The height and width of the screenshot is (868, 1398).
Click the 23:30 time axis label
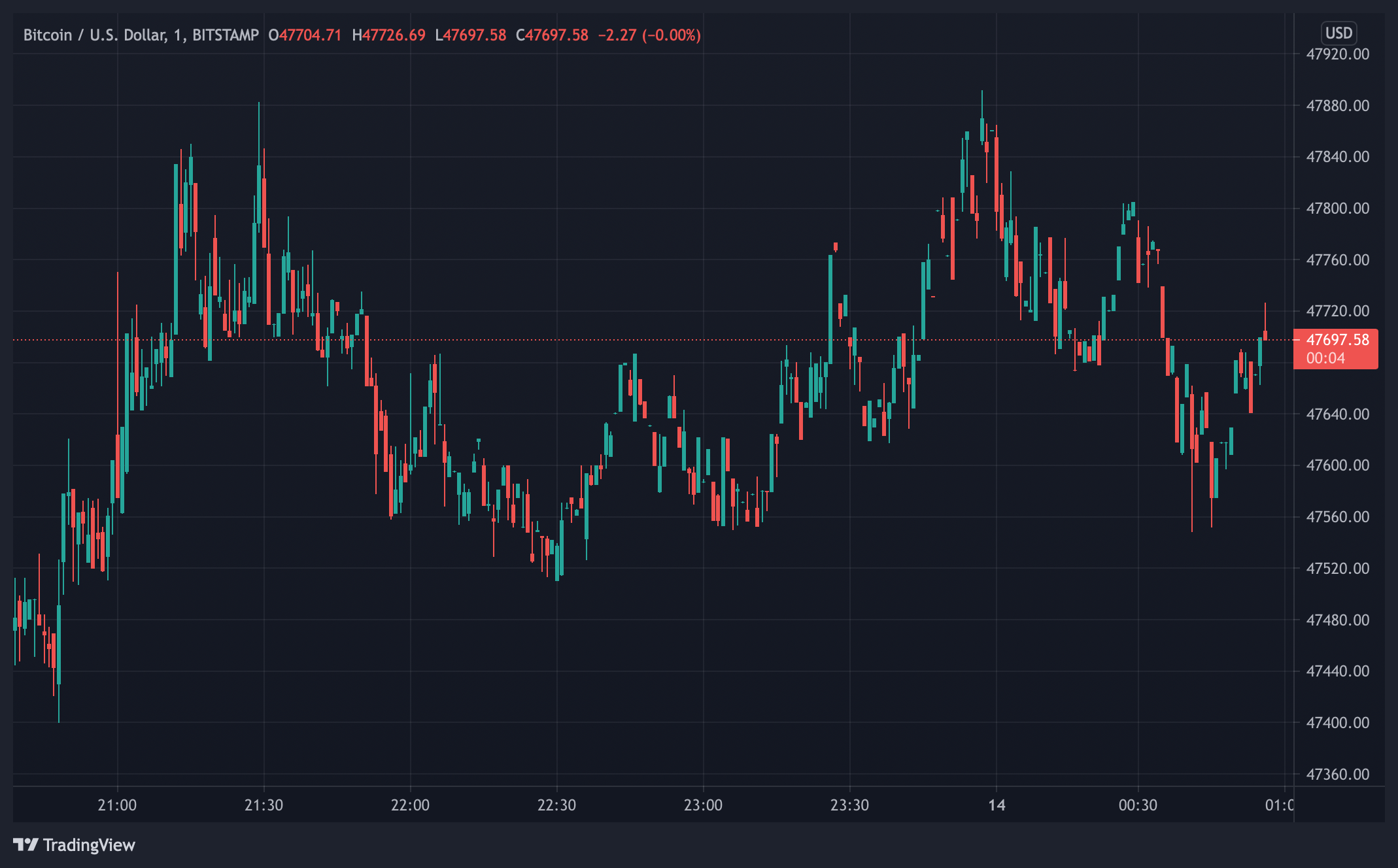click(849, 805)
